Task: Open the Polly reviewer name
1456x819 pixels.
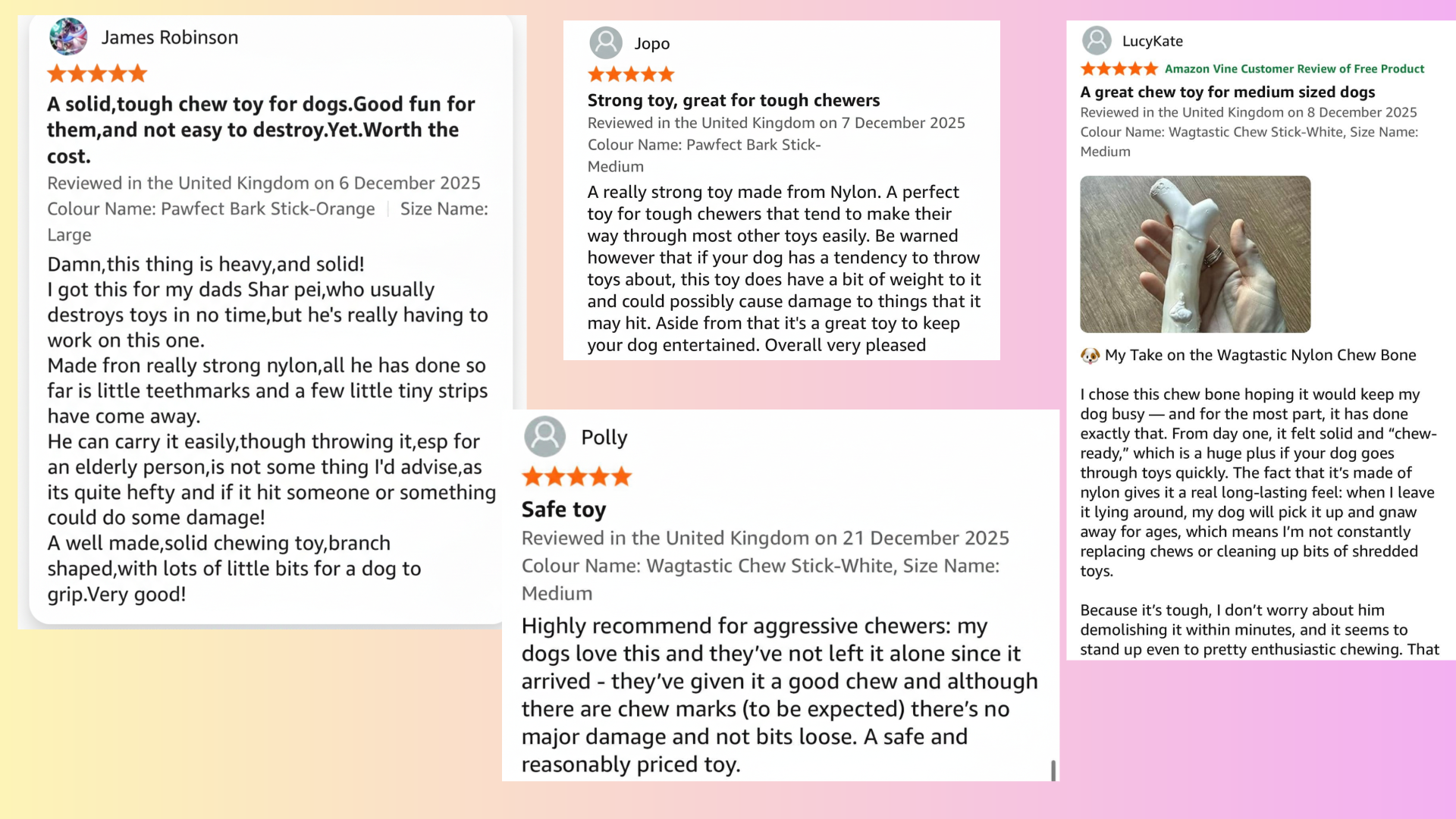Action: [604, 438]
